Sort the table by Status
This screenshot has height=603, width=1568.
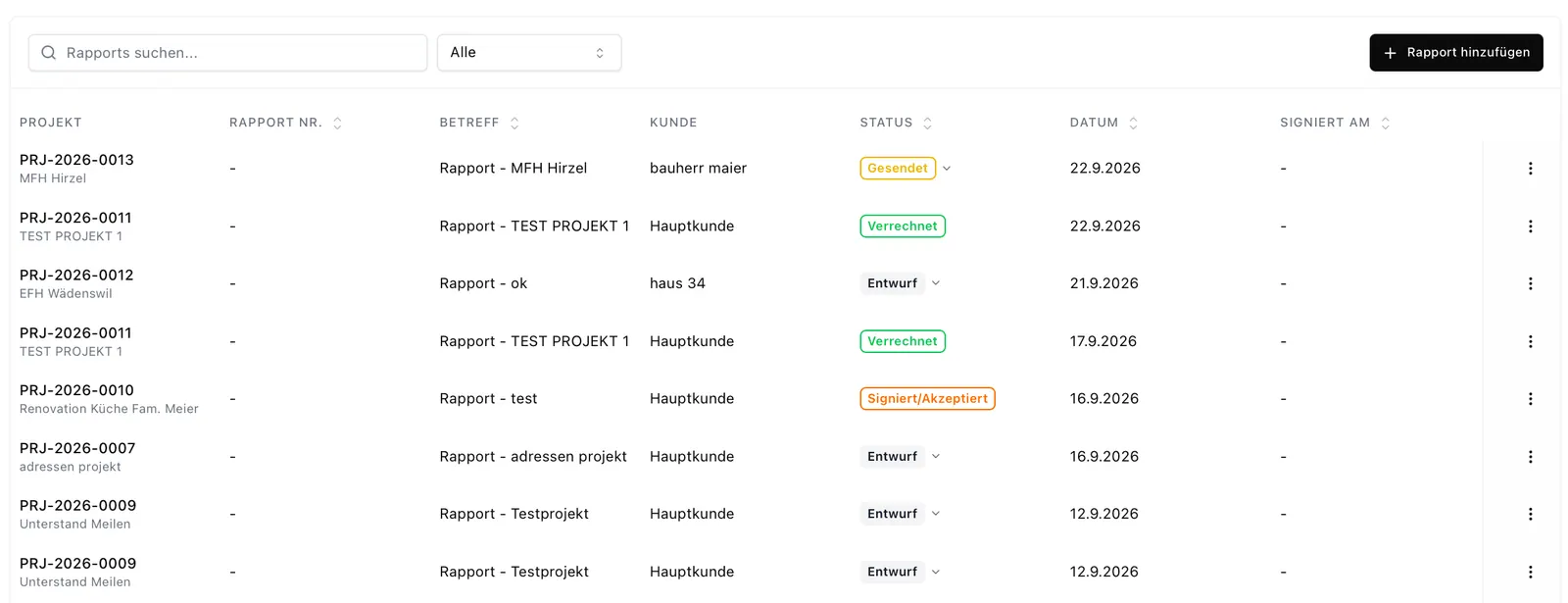(x=927, y=123)
